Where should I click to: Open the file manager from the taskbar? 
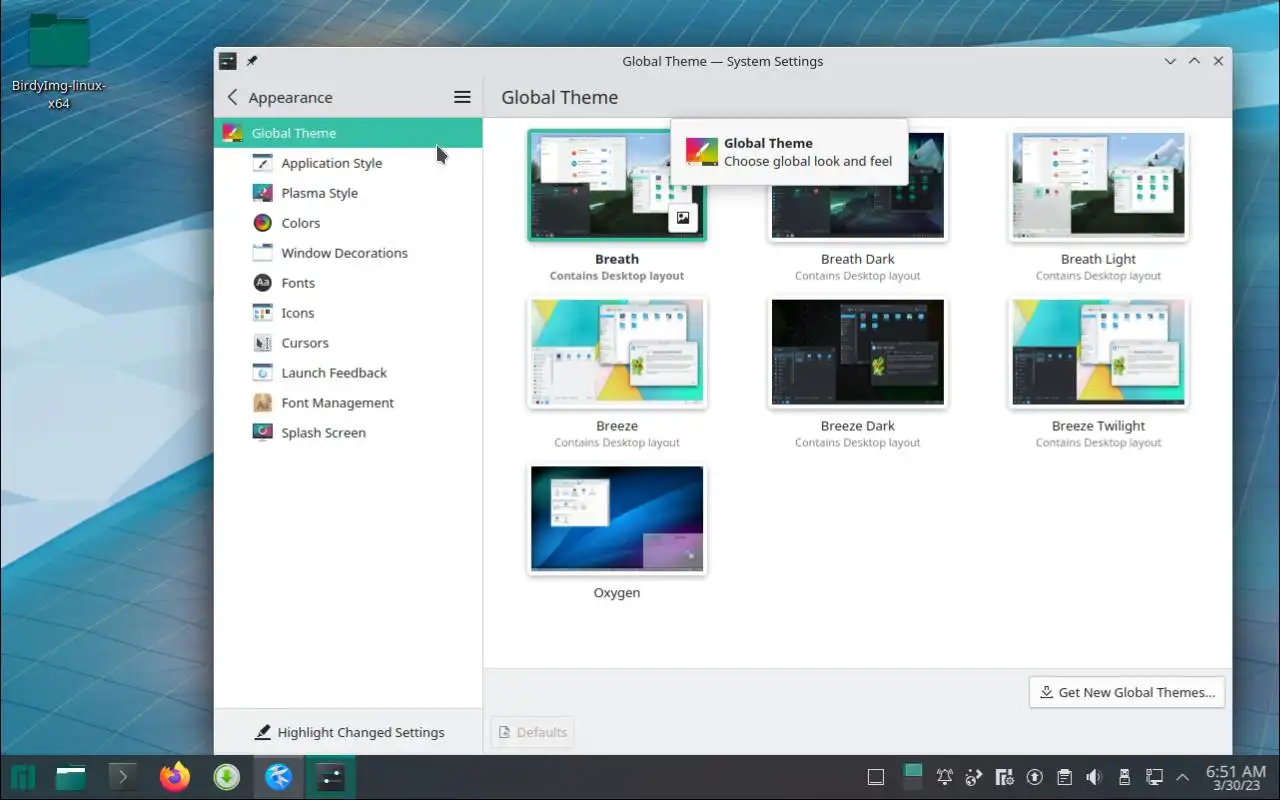click(71, 777)
